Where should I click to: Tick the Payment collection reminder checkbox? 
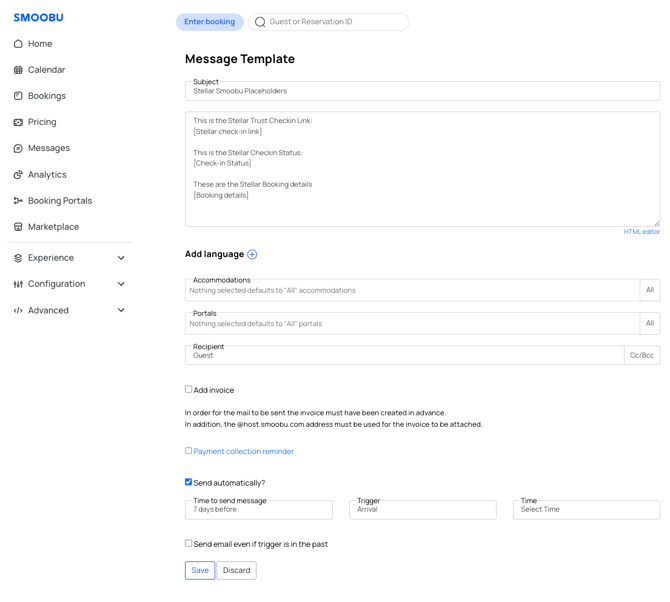(188, 451)
